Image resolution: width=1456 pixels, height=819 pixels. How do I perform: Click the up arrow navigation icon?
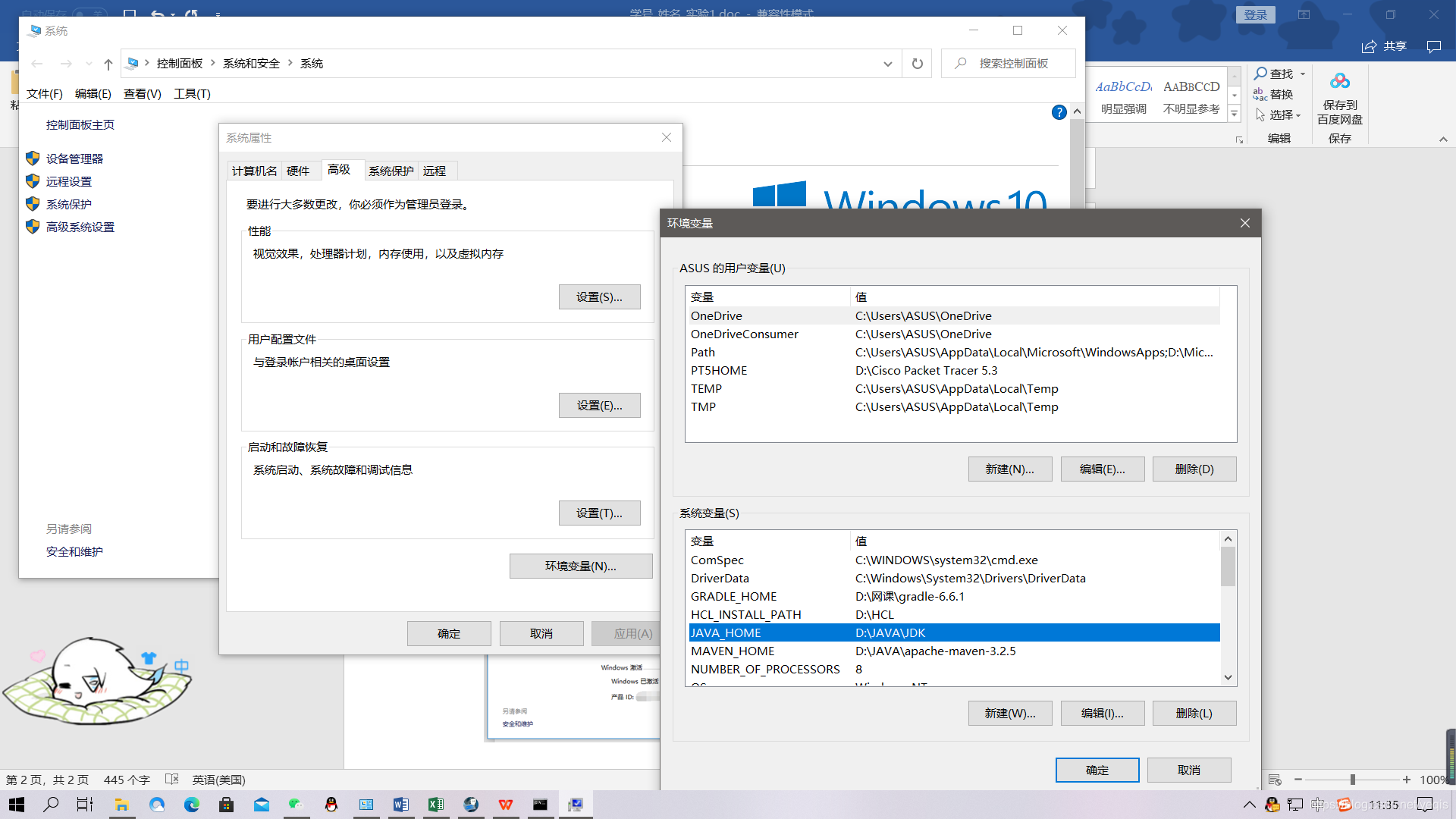click(108, 64)
